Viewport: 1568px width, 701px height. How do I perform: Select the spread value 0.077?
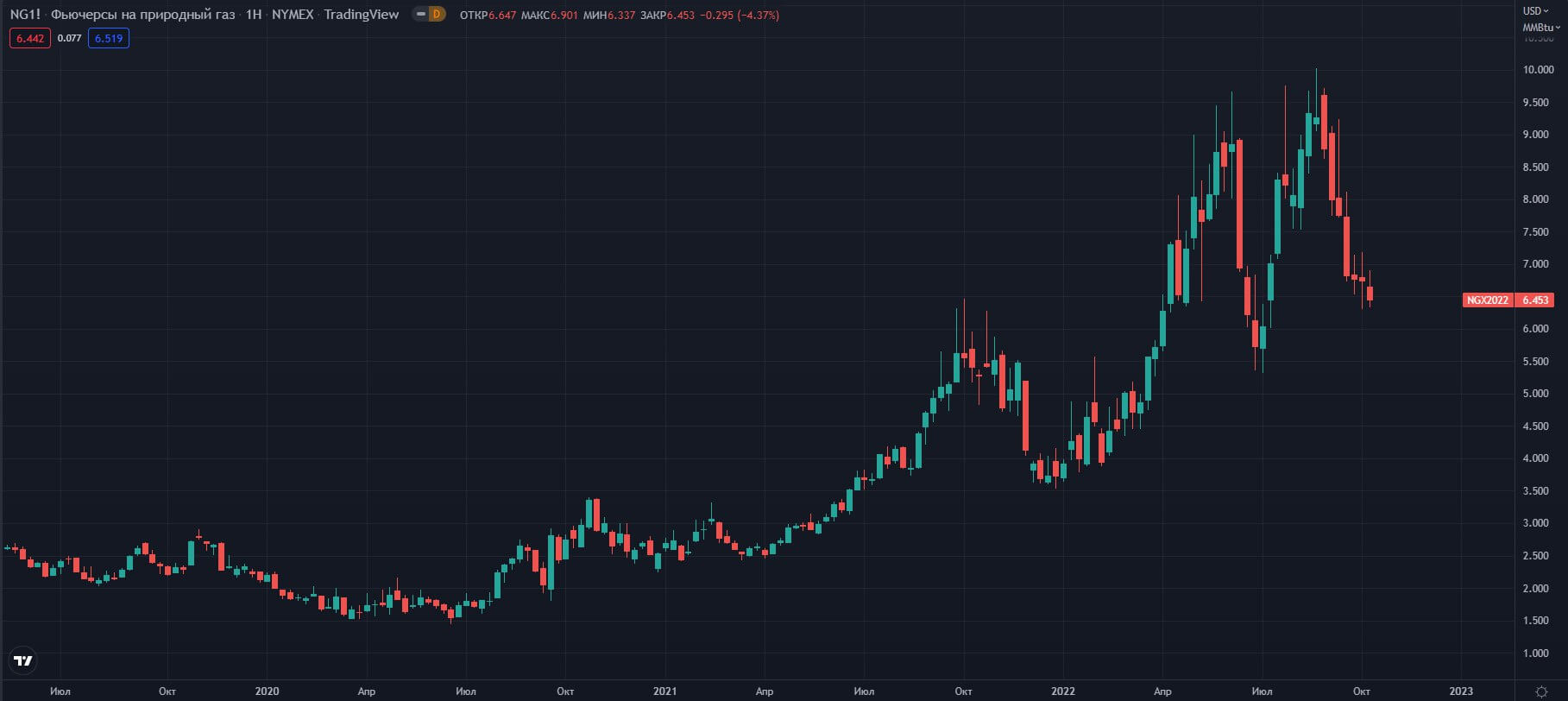point(69,38)
